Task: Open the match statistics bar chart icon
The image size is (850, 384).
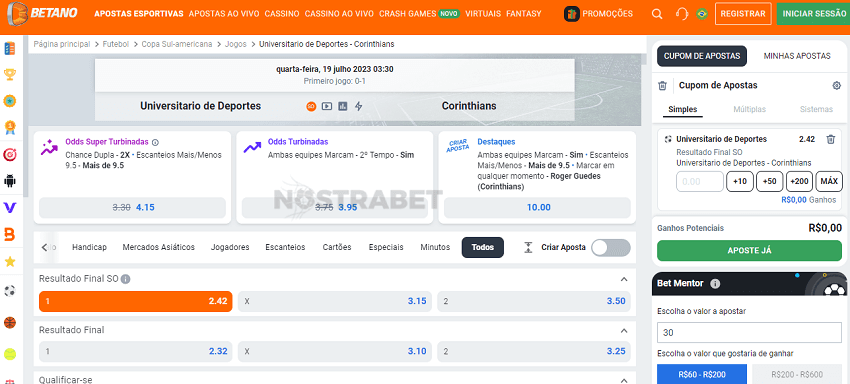Action: 343,106
